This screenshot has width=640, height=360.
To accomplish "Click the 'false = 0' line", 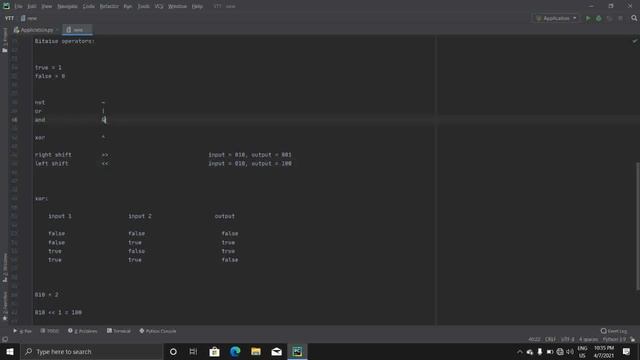I will [x=49, y=76].
